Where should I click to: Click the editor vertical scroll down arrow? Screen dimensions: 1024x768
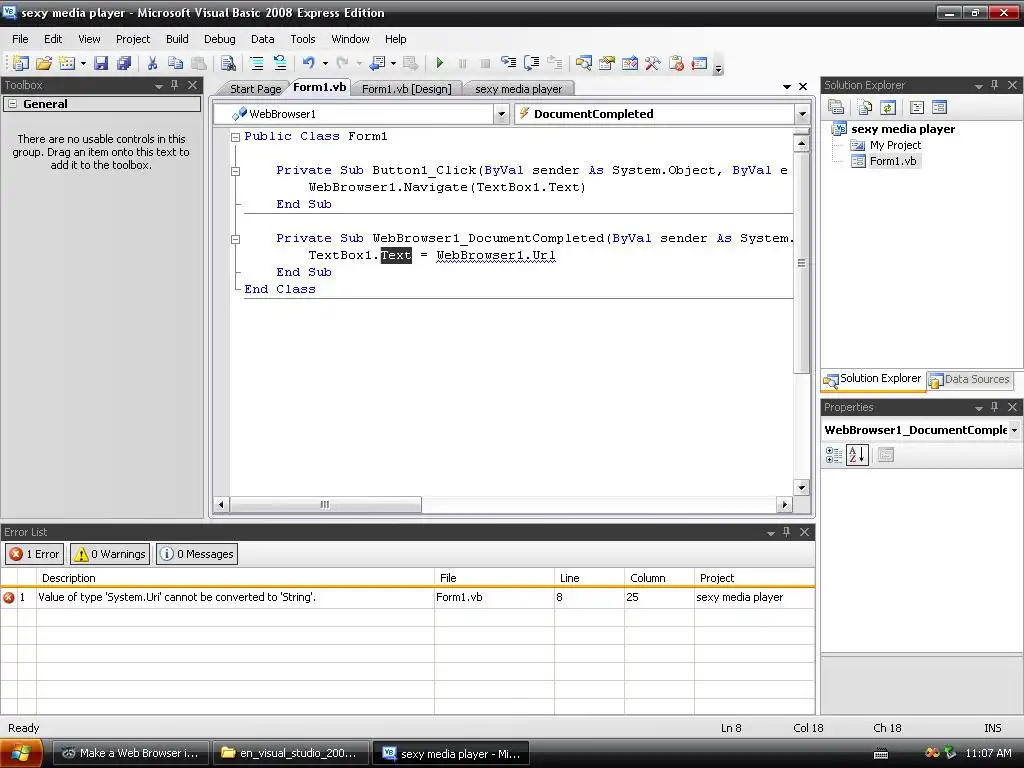click(801, 487)
